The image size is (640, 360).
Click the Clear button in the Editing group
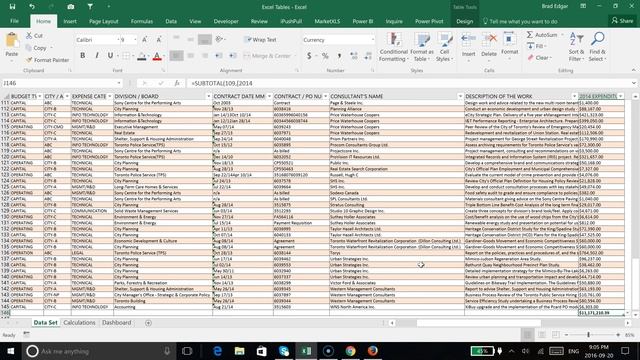(x=539, y=58)
